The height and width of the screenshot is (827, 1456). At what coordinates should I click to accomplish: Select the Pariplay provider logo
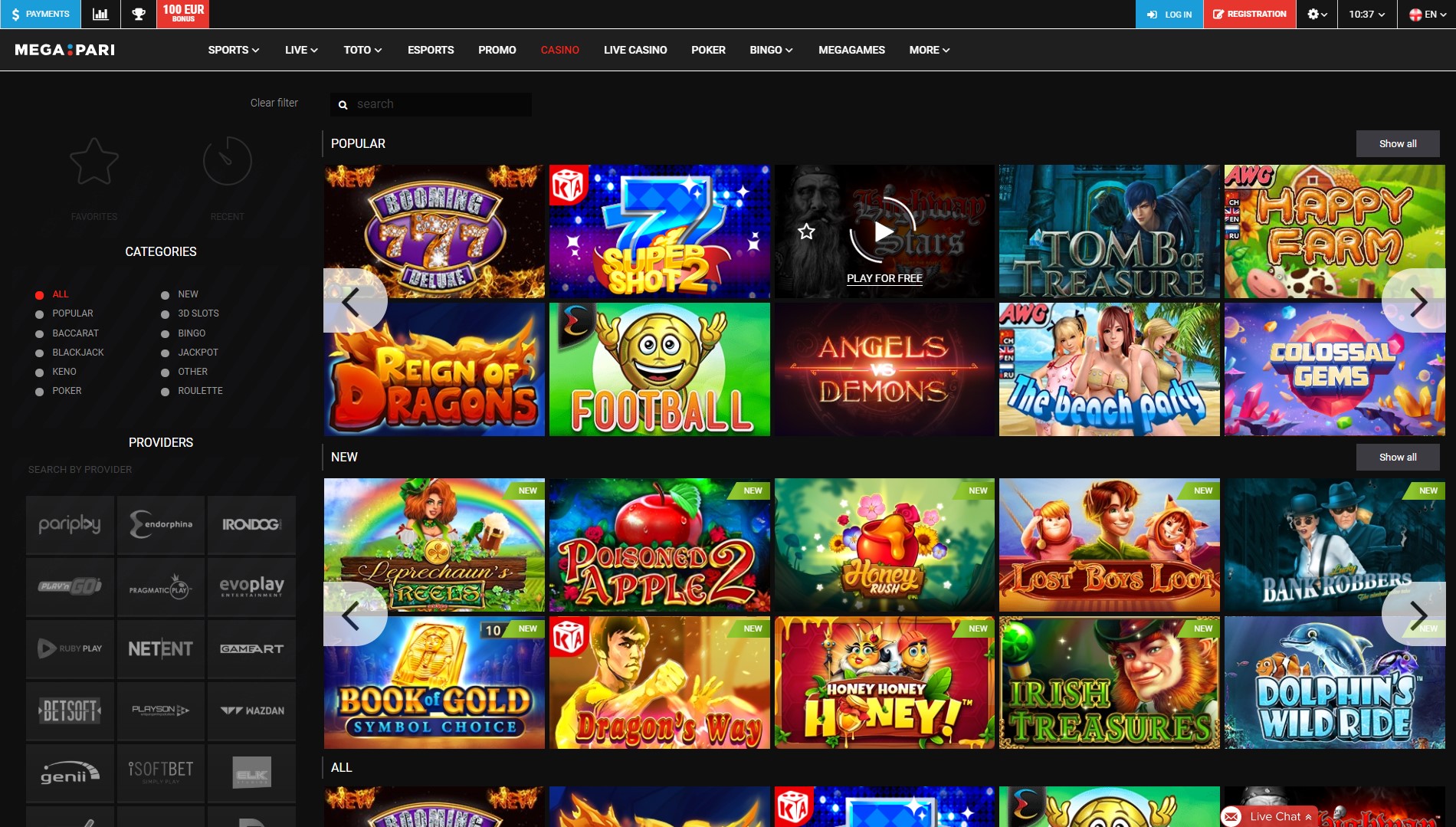coord(70,525)
